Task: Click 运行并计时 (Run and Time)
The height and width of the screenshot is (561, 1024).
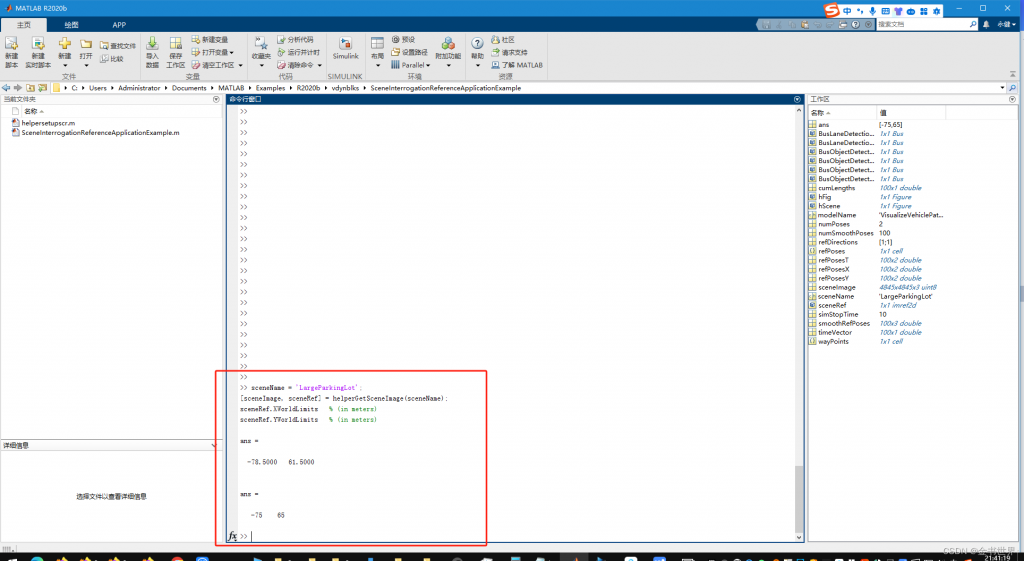Action: (298, 52)
